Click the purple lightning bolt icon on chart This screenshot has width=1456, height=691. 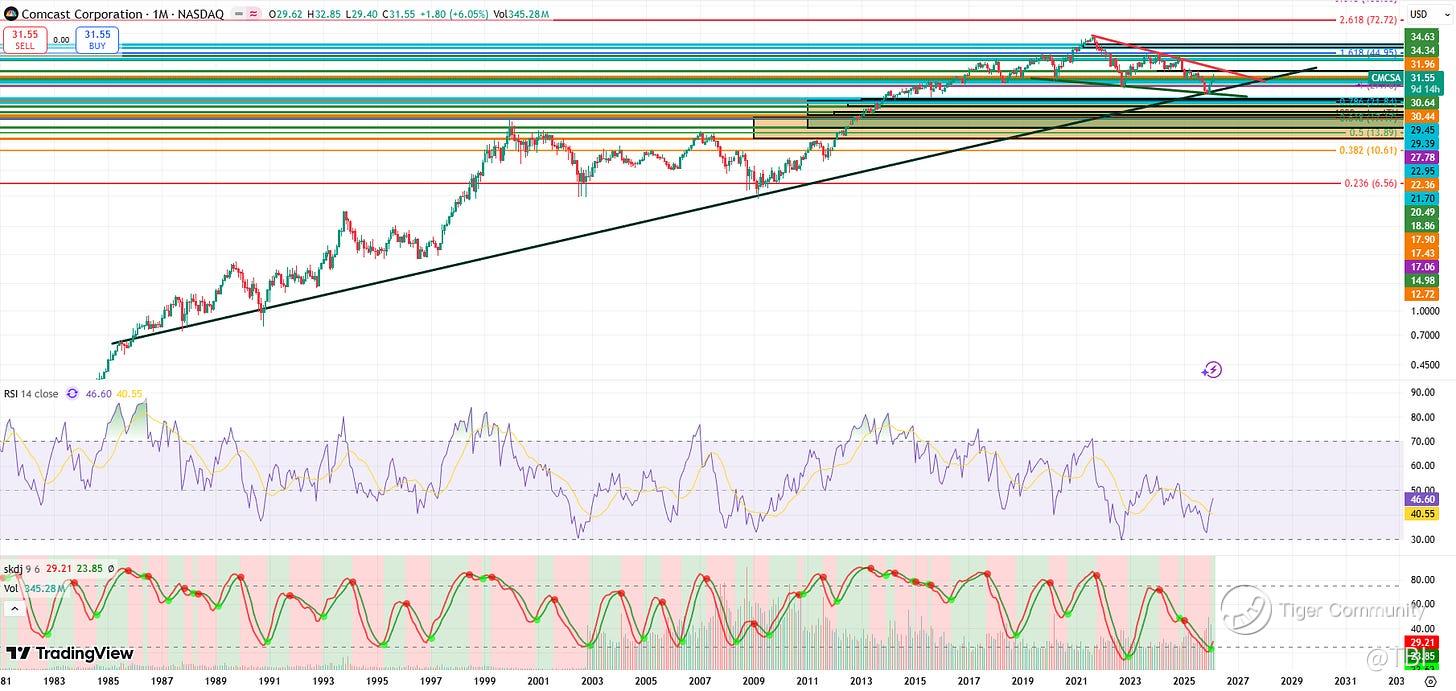tap(1212, 370)
